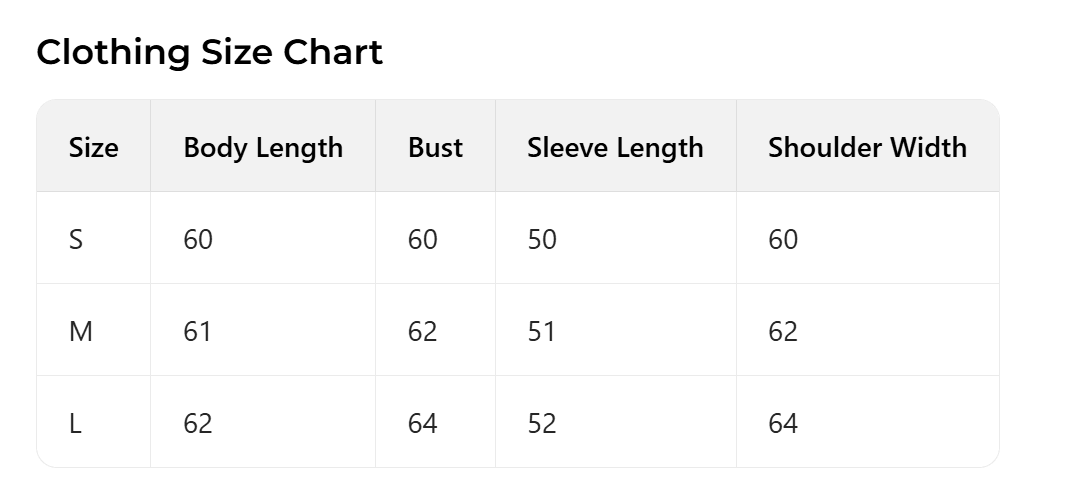Select the M size row label
Viewport: 1089px width, 495px height.
tap(80, 331)
